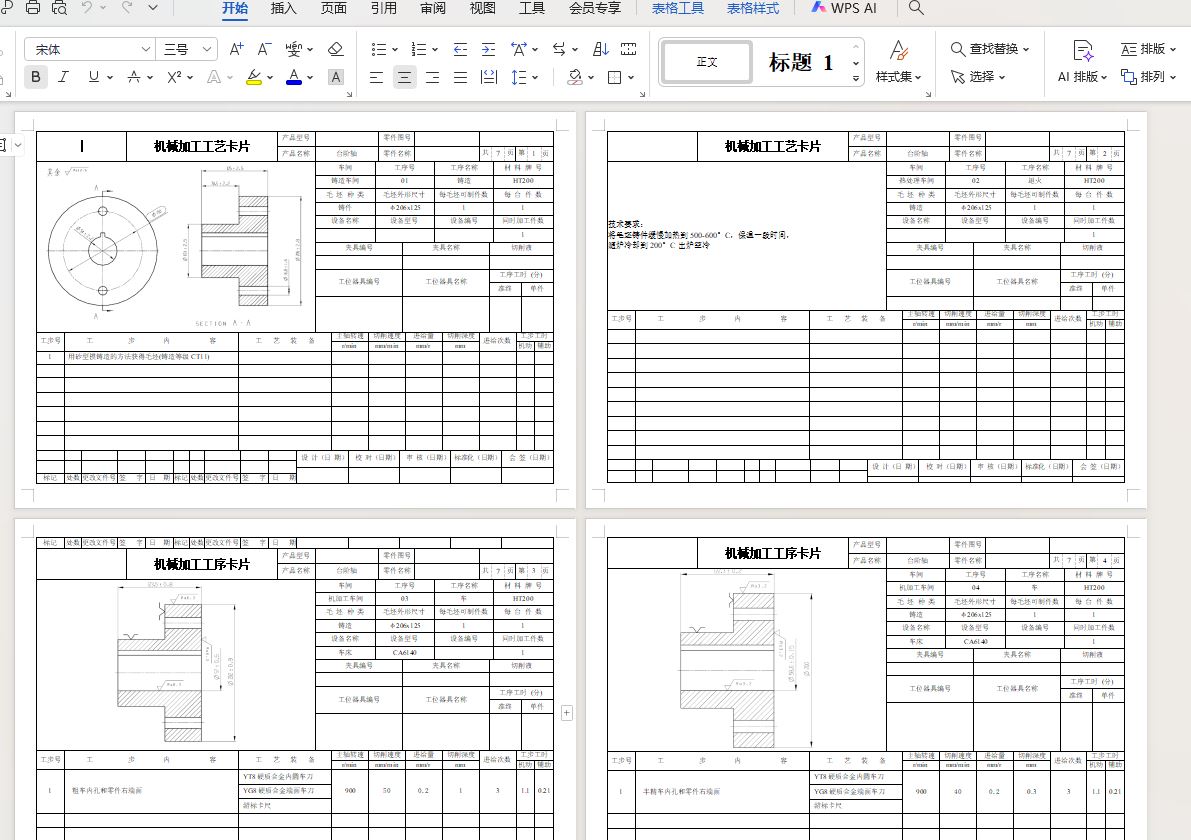Center align the text
Viewport: 1191px width, 840px height.
pyautogui.click(x=404, y=77)
